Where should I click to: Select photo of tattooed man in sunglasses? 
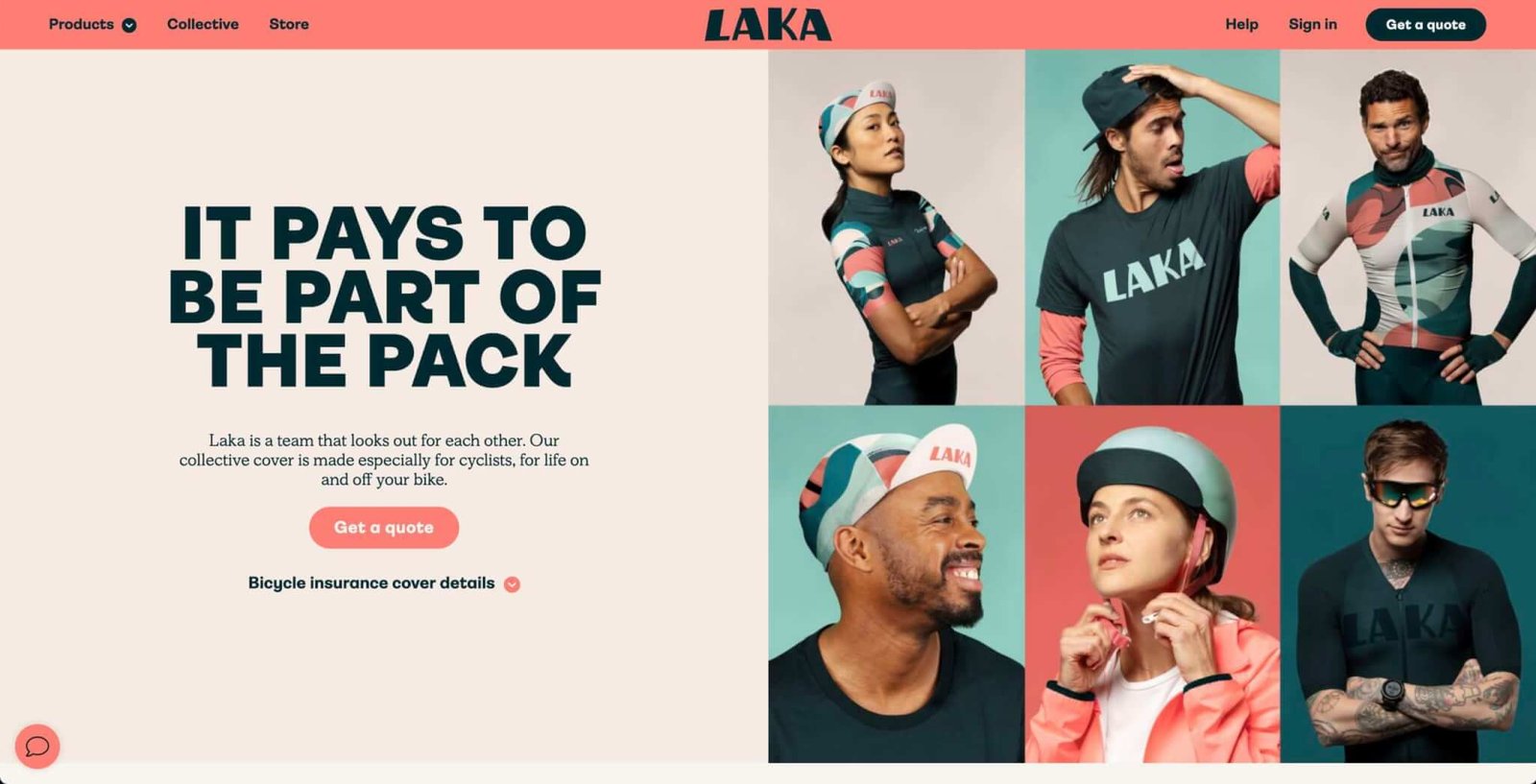1408,584
